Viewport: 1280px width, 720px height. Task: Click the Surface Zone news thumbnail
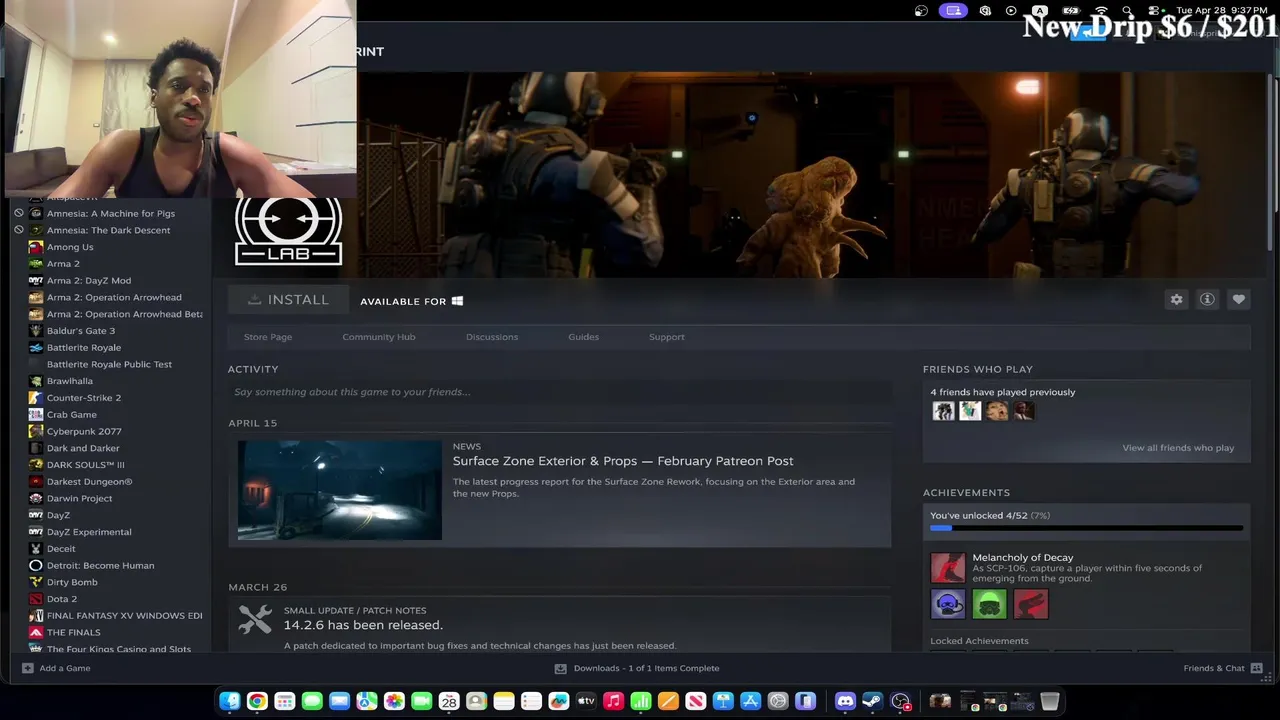(340, 490)
